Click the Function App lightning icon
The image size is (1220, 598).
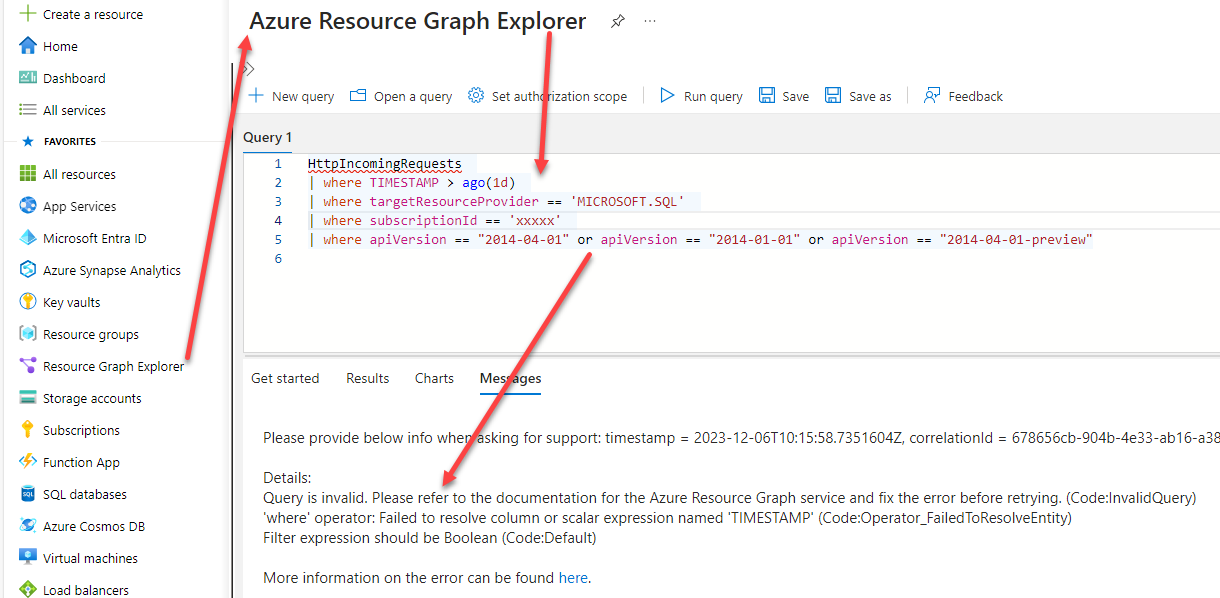coord(28,462)
